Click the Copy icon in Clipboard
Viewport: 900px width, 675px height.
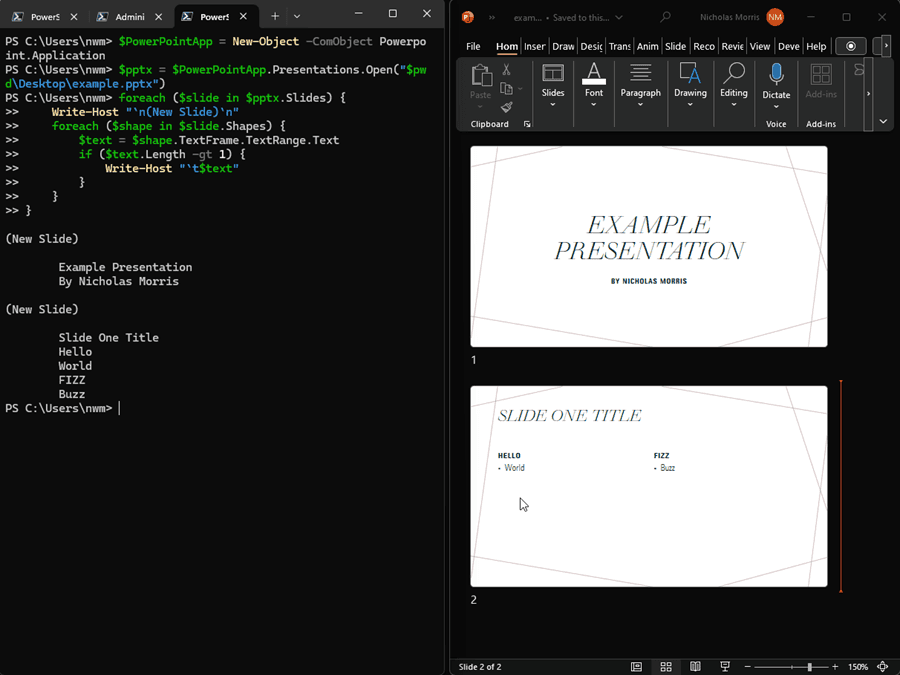506,88
